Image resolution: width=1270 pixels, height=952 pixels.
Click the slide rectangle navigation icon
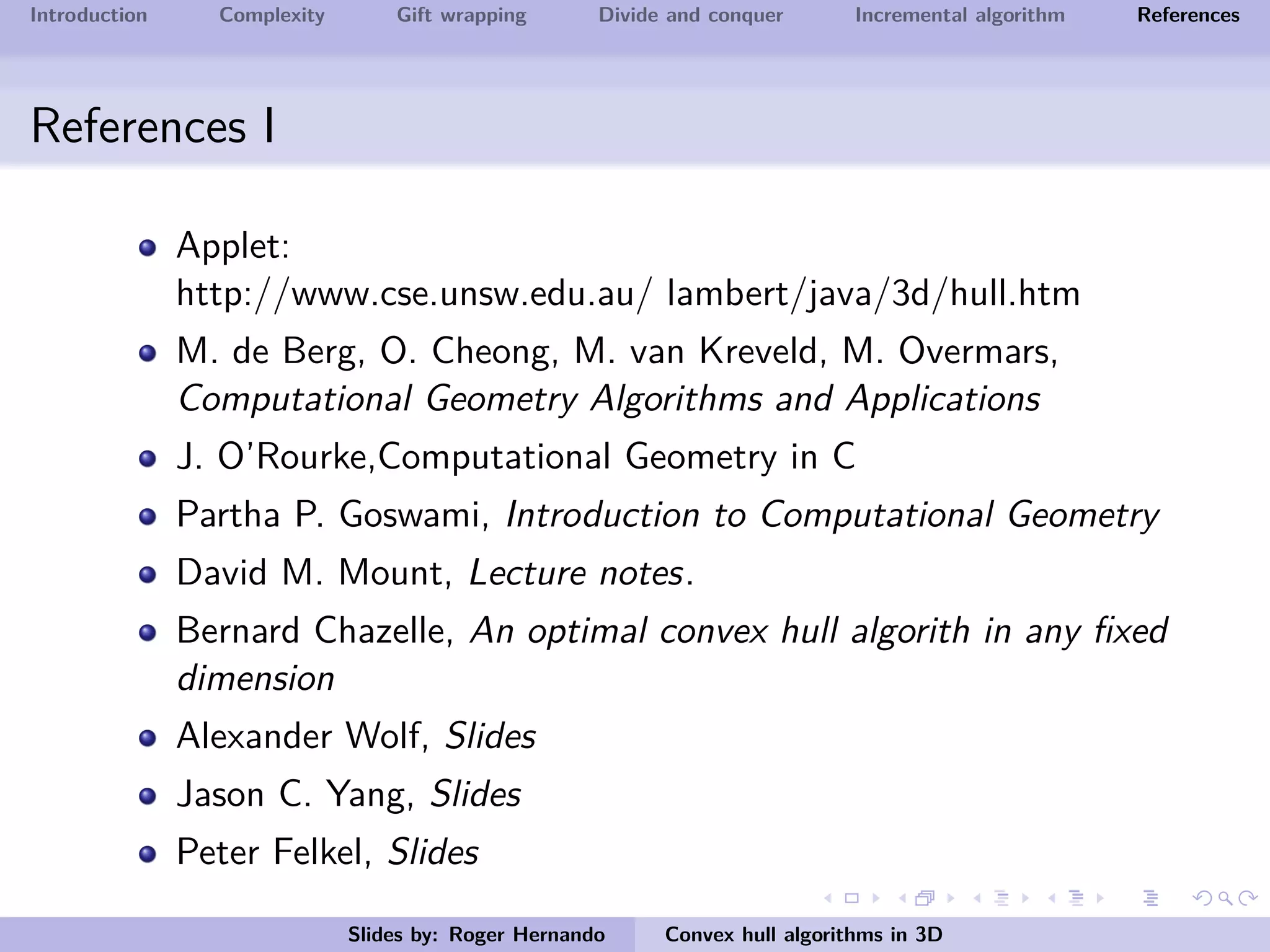852,898
